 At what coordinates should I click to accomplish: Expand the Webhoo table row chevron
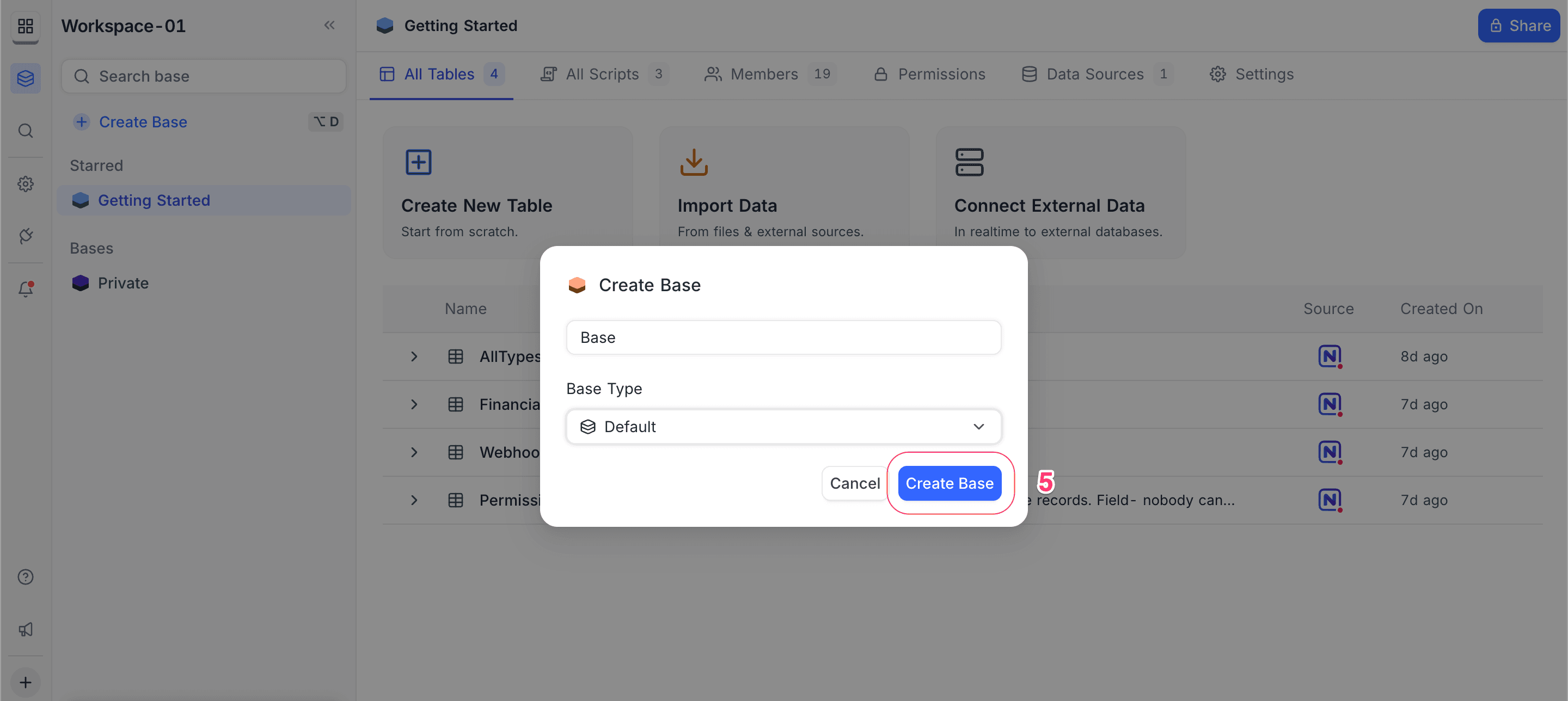(414, 452)
